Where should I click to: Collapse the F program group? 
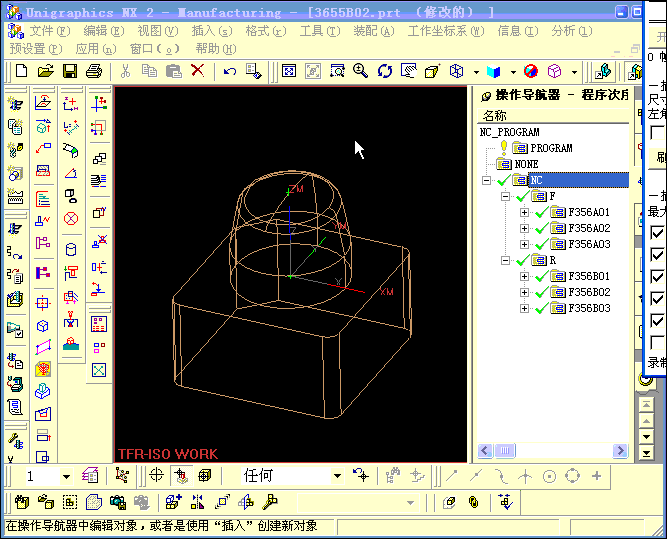(505, 196)
